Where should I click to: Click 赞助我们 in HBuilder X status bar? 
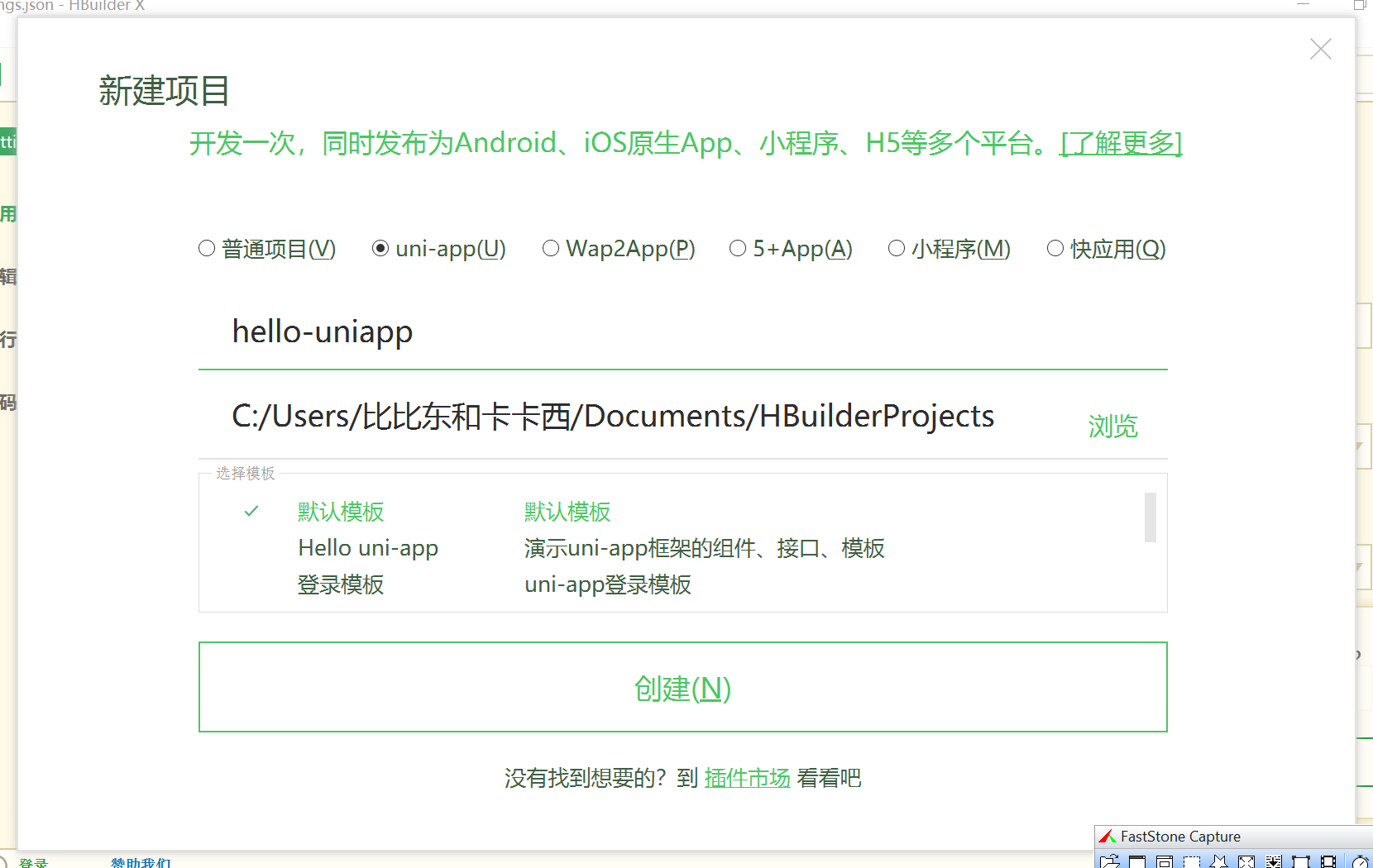(x=141, y=862)
